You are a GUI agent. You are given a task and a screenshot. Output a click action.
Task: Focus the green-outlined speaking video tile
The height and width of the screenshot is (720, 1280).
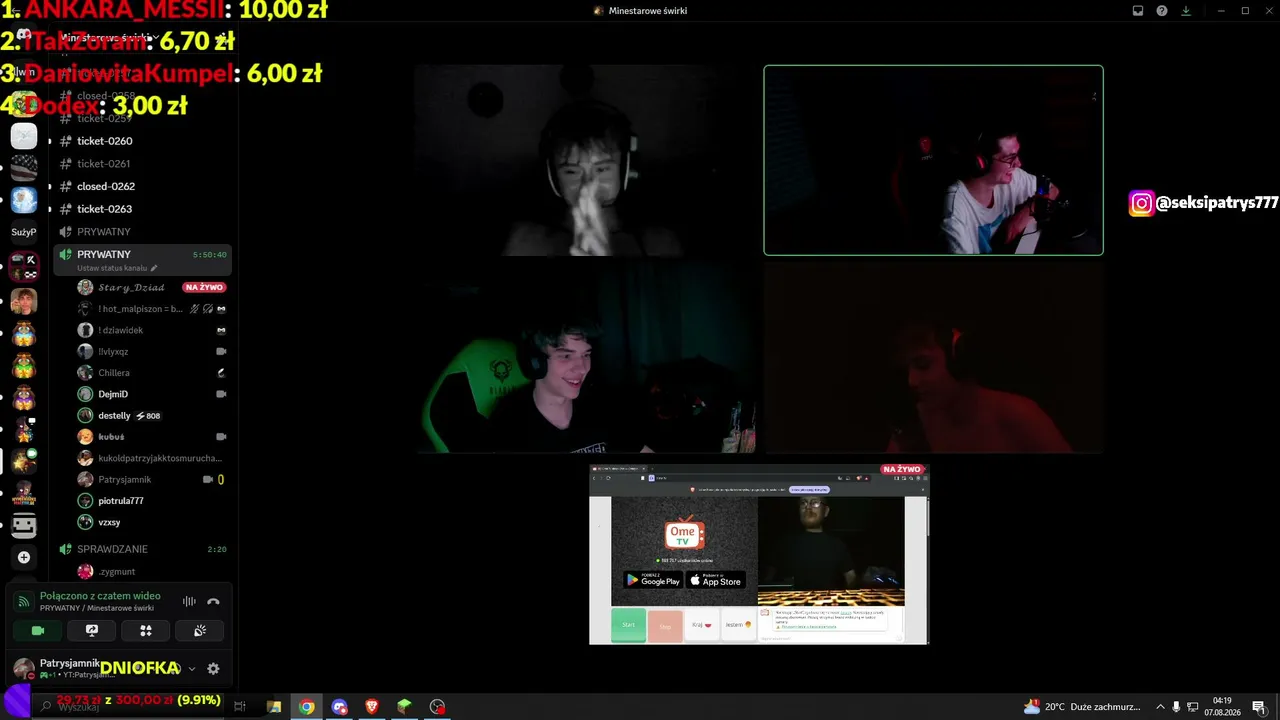(933, 160)
